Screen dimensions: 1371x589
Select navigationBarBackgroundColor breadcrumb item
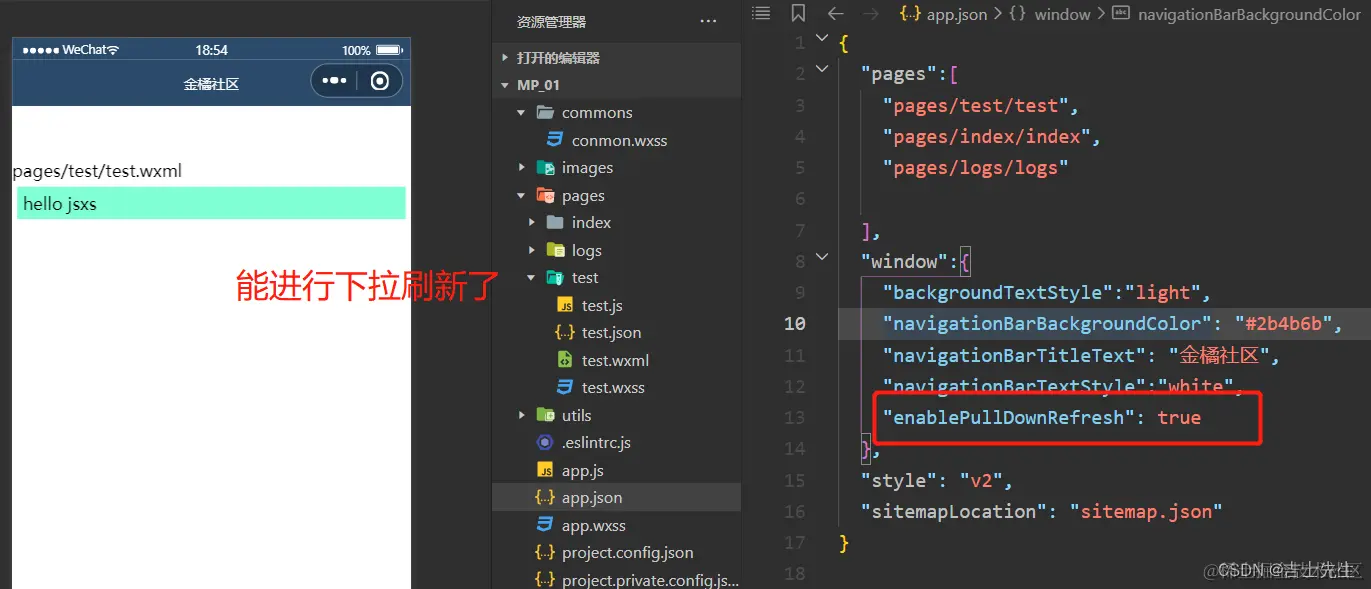pos(1250,14)
